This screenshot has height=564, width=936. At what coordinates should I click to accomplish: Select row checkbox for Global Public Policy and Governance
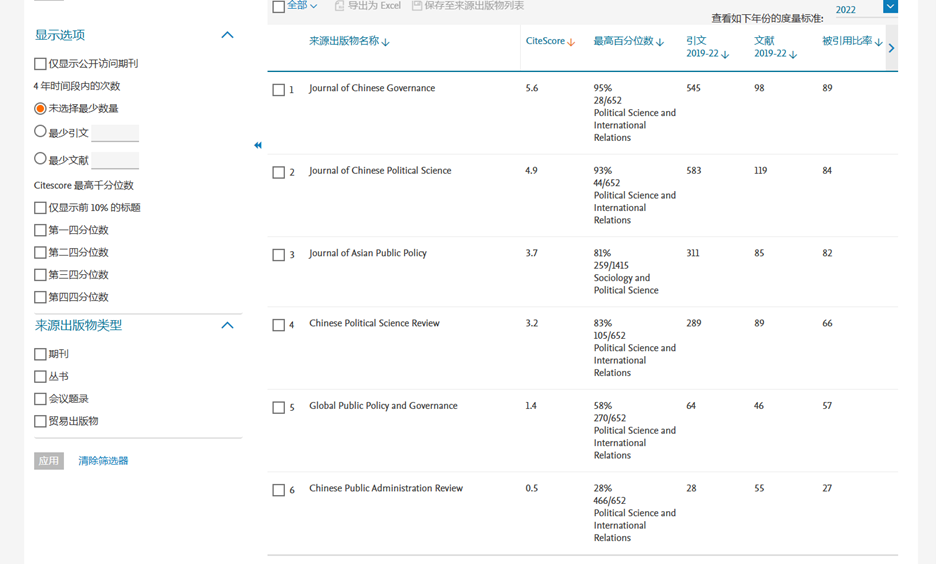pyautogui.click(x=278, y=408)
